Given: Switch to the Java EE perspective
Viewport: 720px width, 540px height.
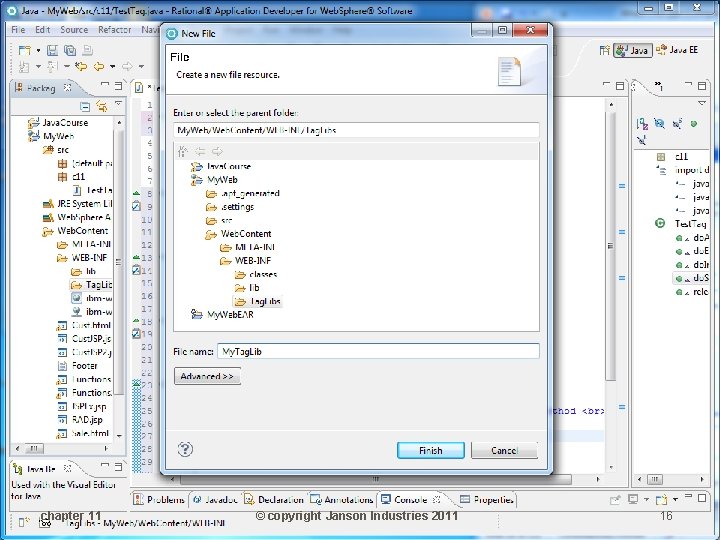Looking at the screenshot, I should point(677,50).
